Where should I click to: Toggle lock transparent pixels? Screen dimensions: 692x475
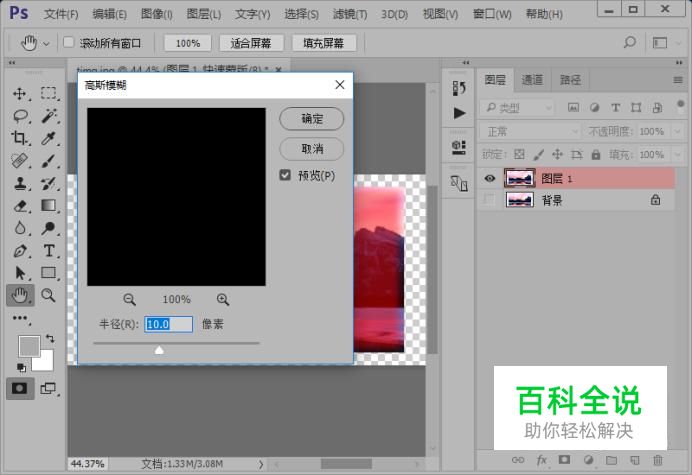[519, 154]
